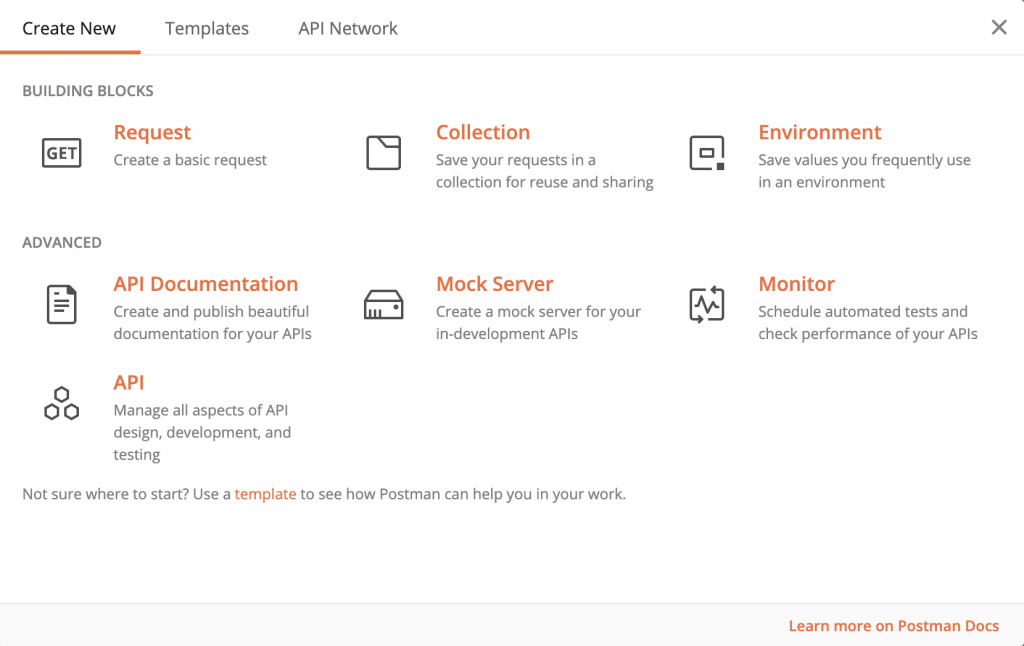This screenshot has width=1024, height=646.
Task: Select the Mock Server heading
Action: point(494,283)
